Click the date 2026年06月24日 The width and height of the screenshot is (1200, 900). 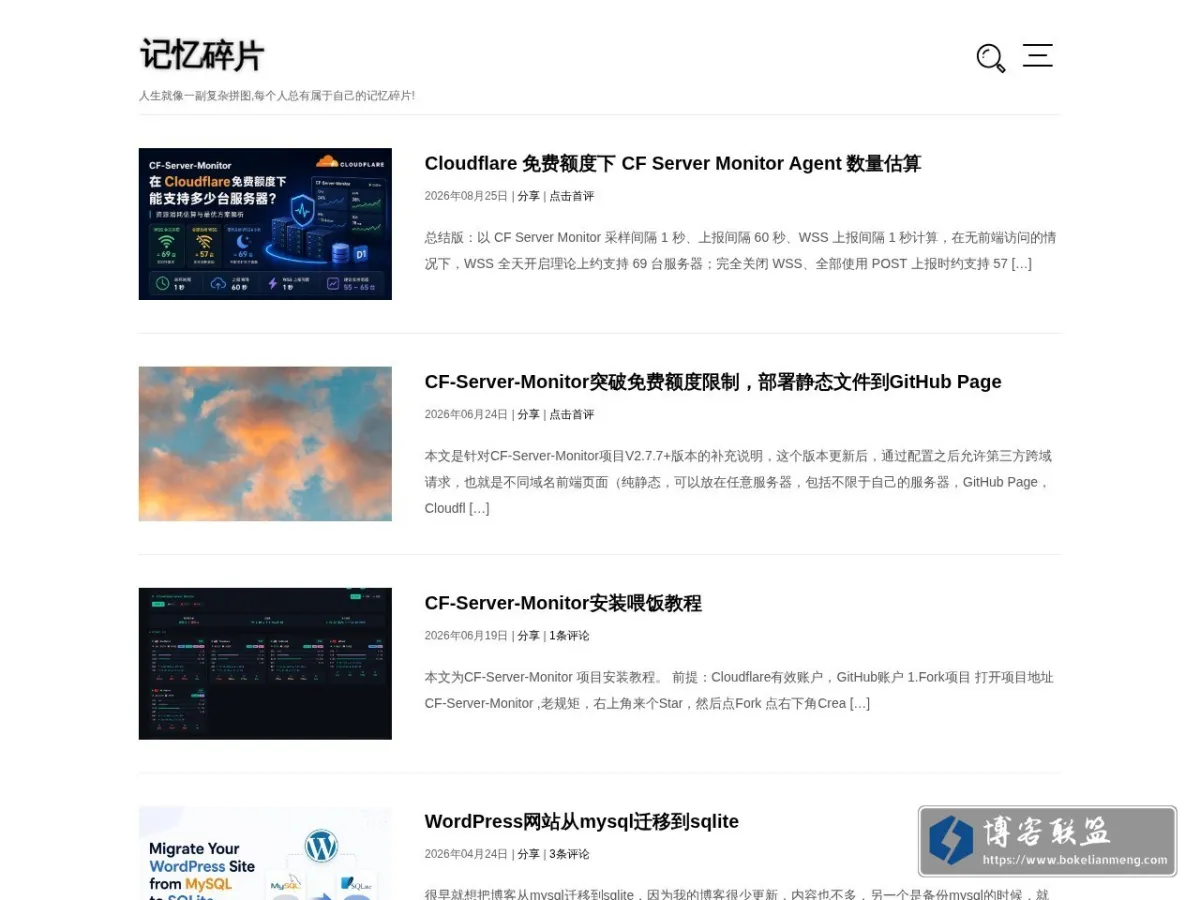466,414
